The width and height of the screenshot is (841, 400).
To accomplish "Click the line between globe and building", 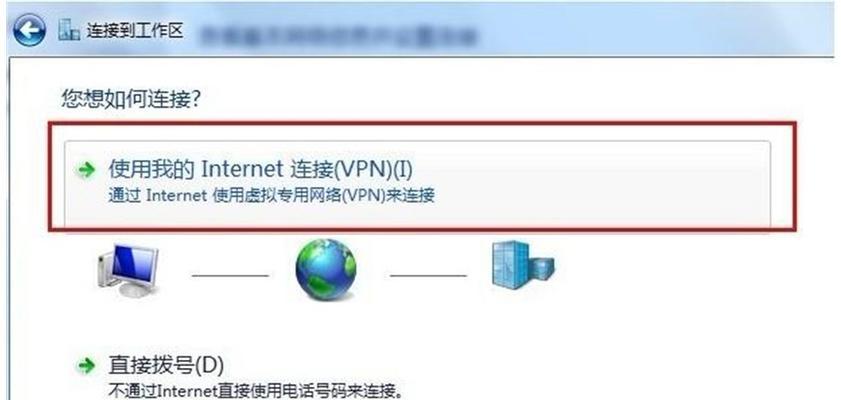I will click(x=428, y=276).
